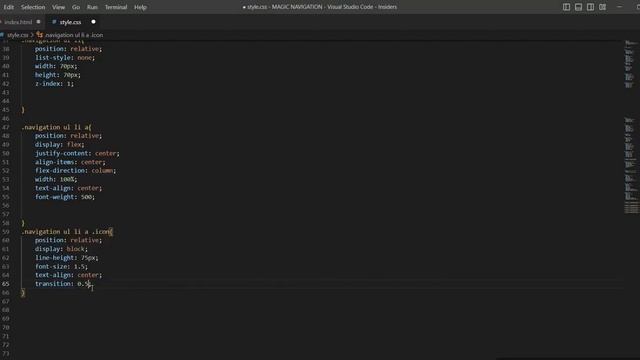Click the symbol icon in breadcrumb
The width and height of the screenshot is (640, 360).
[40, 35]
